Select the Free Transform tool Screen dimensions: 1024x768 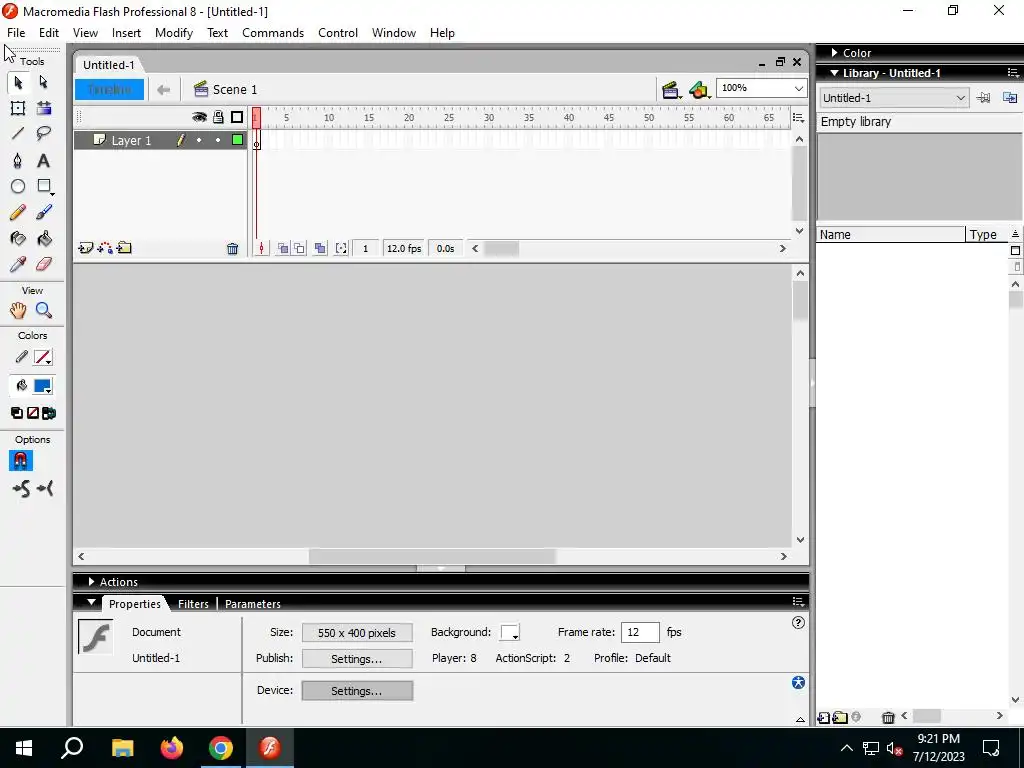pyautogui.click(x=18, y=108)
